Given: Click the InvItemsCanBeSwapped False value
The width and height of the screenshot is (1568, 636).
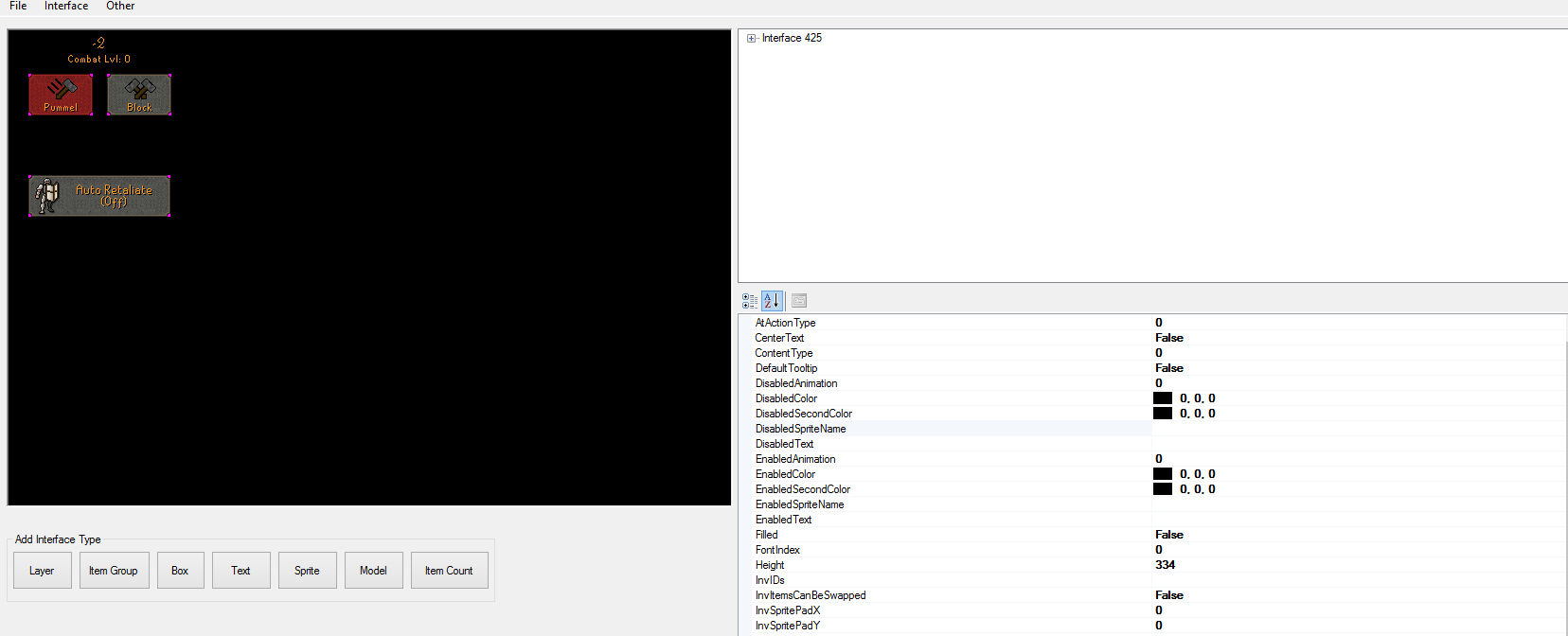Looking at the screenshot, I should [1169, 595].
